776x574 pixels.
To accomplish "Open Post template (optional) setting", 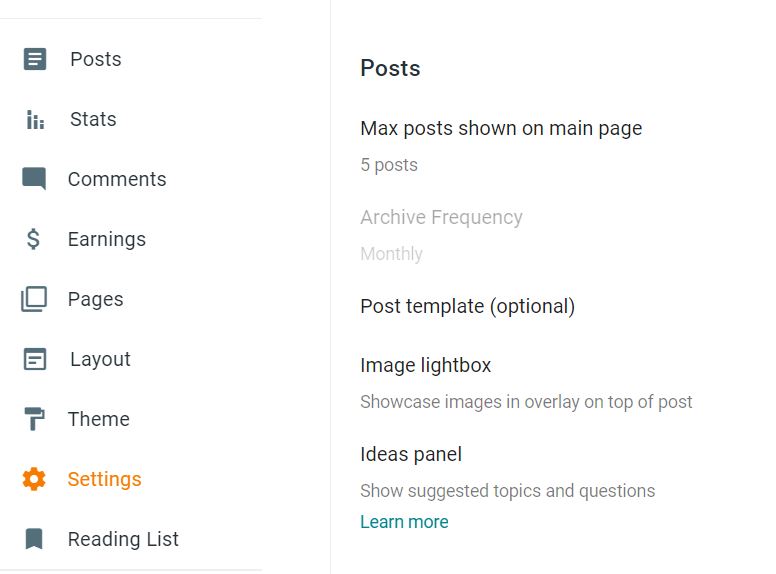I will [467, 307].
